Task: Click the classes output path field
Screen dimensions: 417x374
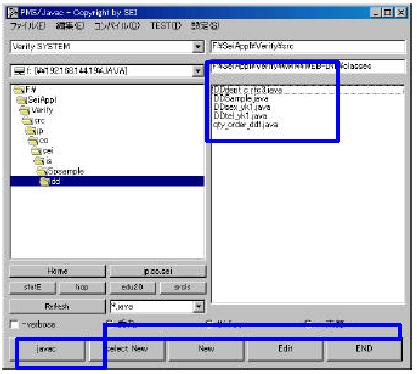Action: pyautogui.click(x=308, y=66)
